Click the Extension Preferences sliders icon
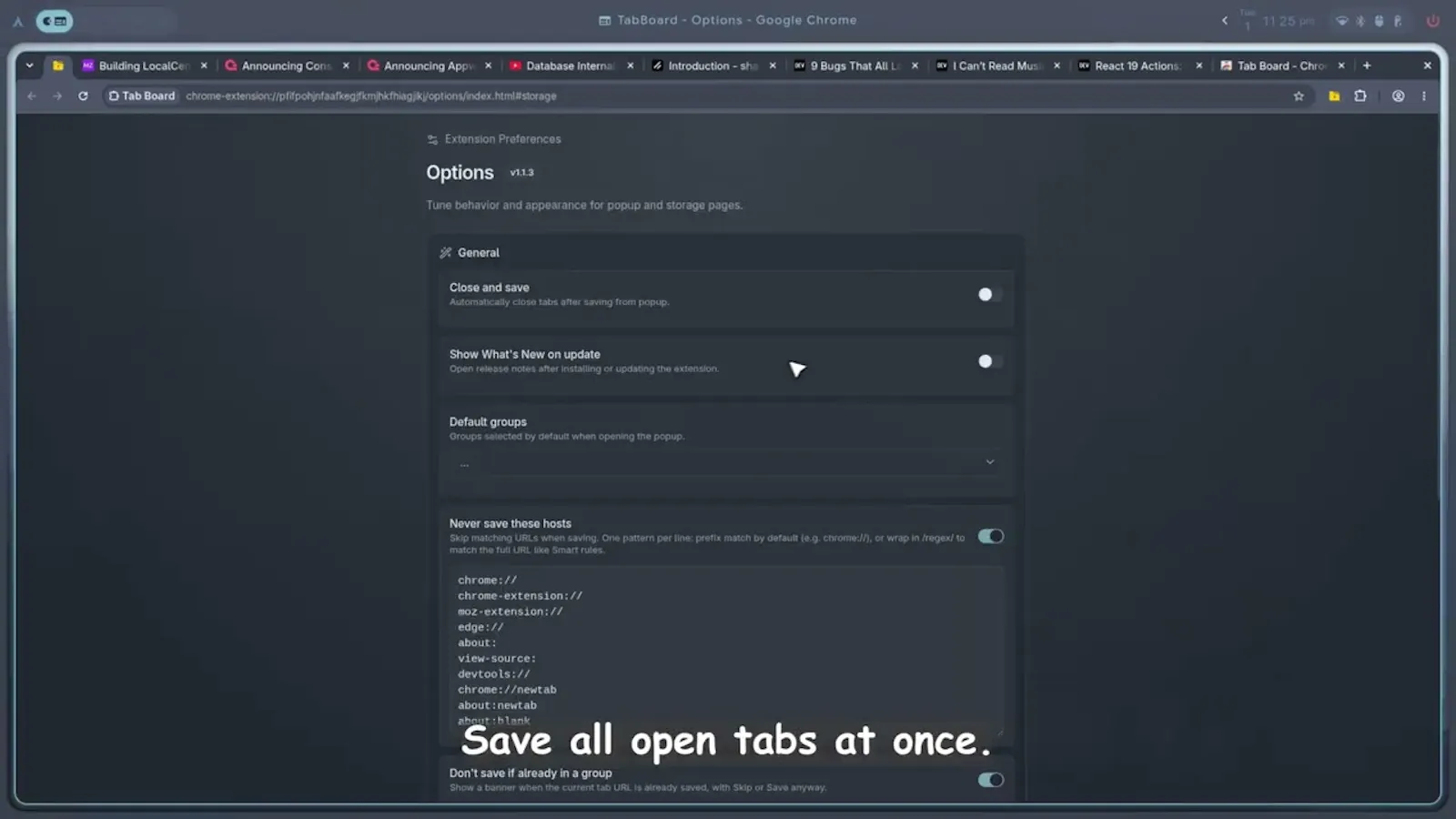This screenshot has height=819, width=1456. click(432, 139)
